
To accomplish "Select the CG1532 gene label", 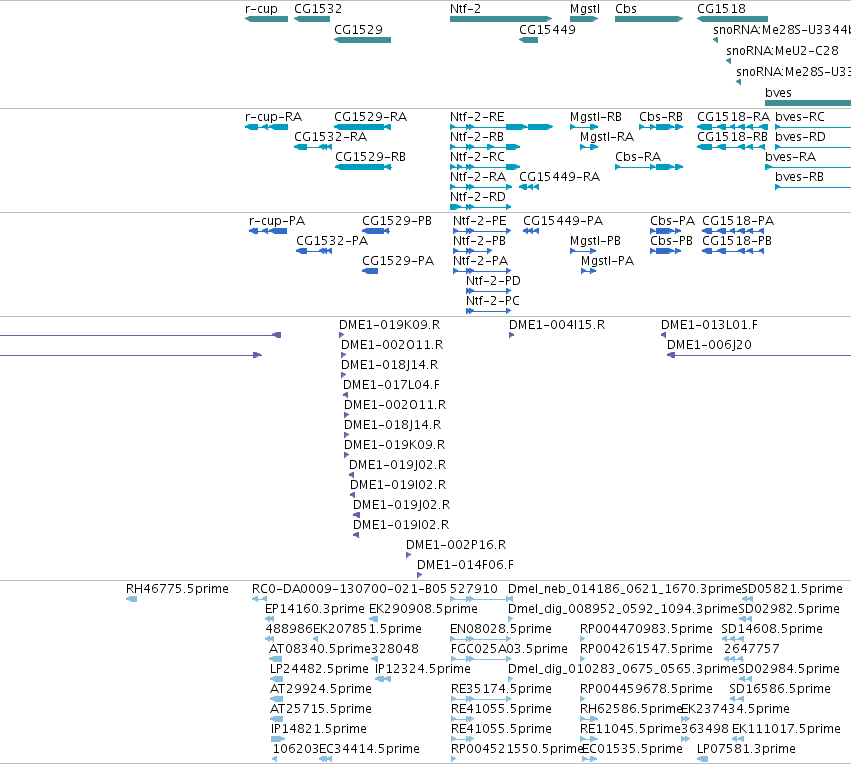I will [318, 9].
